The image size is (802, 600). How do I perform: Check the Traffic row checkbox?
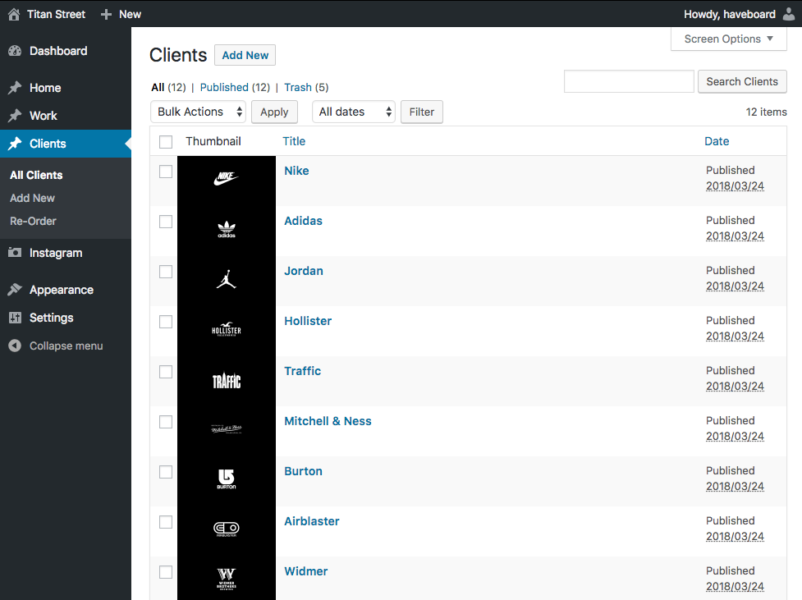pyautogui.click(x=166, y=372)
